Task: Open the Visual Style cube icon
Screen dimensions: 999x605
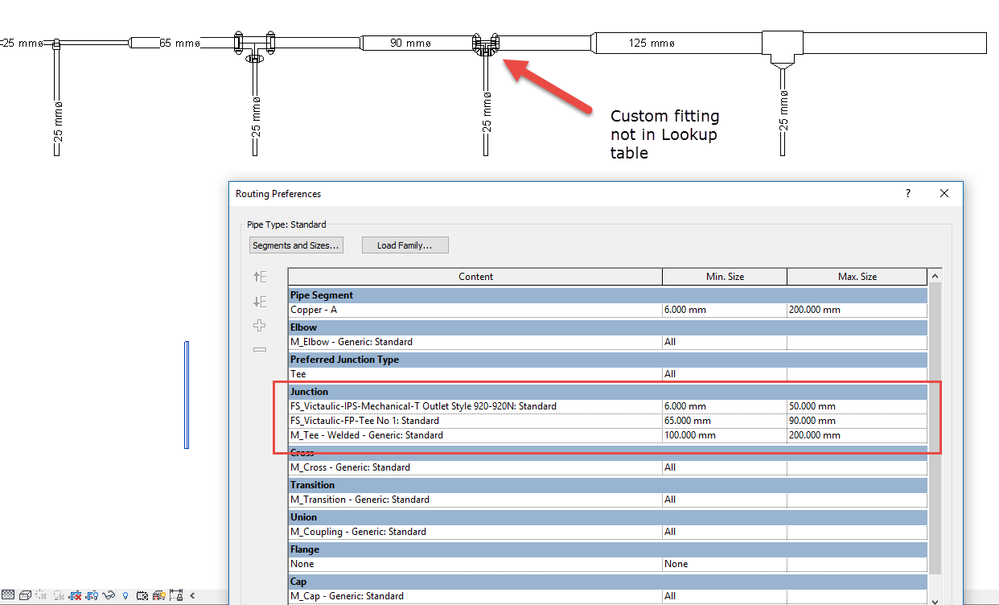Action: (25, 595)
